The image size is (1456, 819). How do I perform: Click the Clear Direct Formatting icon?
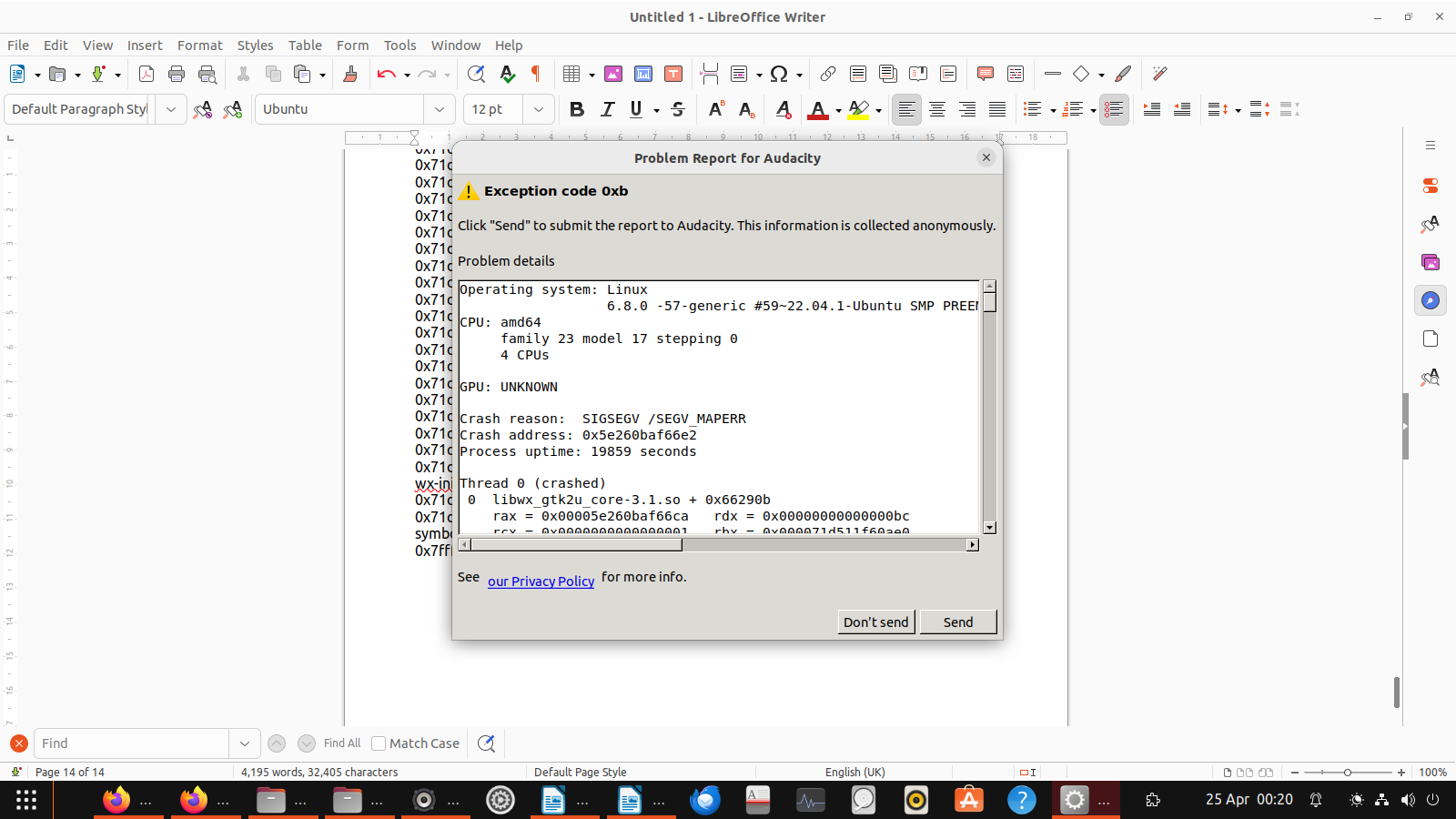tap(784, 109)
